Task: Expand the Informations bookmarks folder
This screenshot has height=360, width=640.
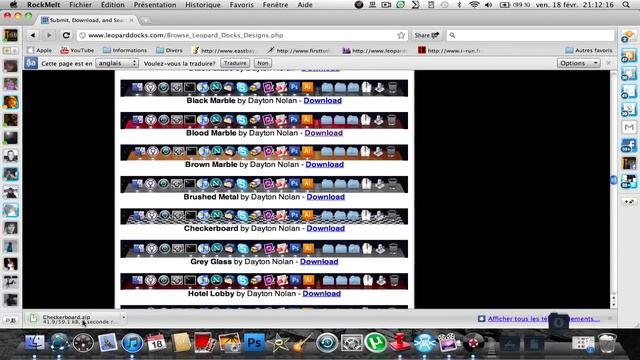Action: tap(125, 50)
